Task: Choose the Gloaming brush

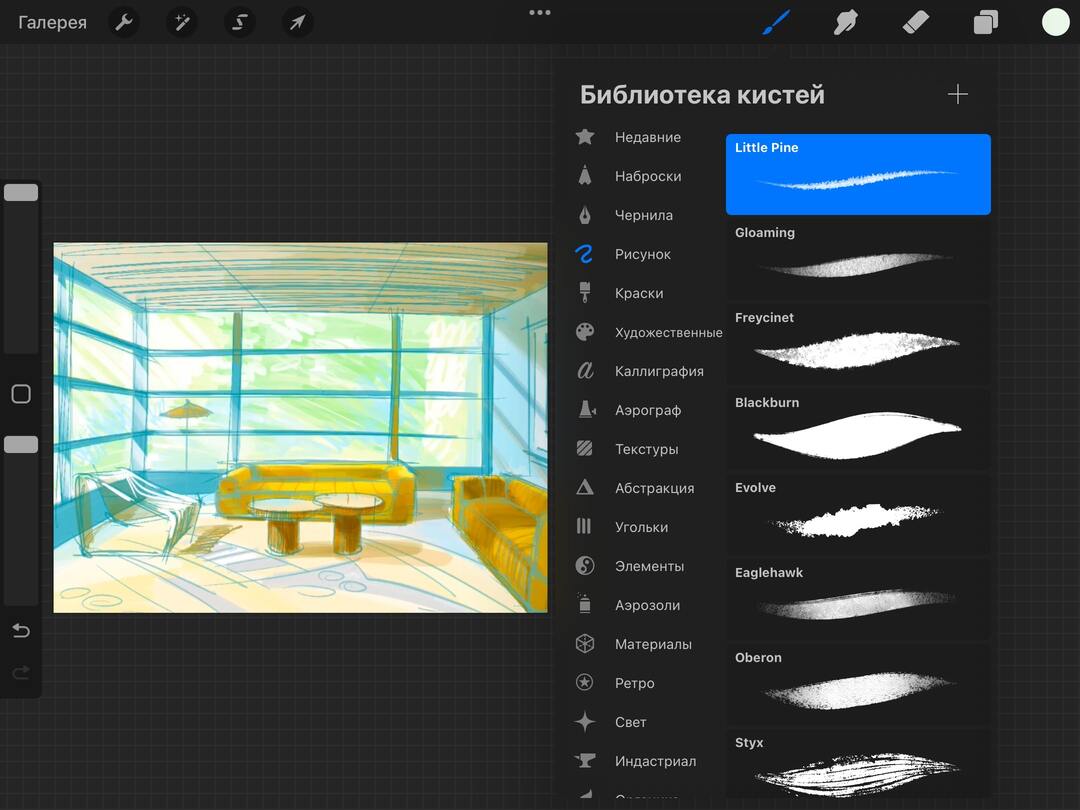Action: click(x=858, y=258)
